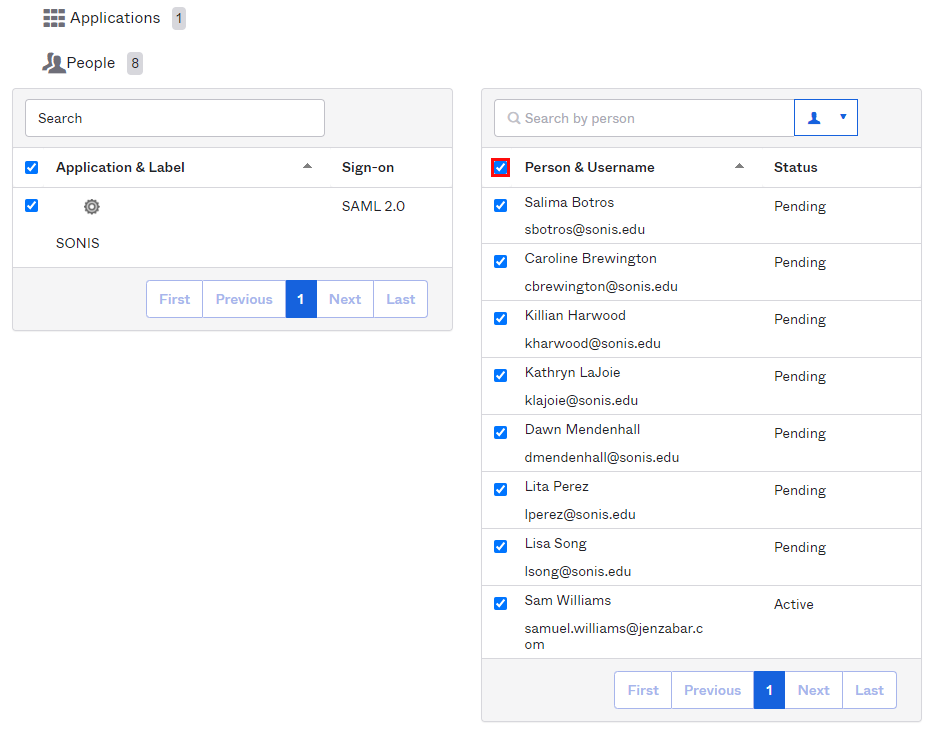Toggle the select-all applications checkbox
The image size is (936, 729).
pyautogui.click(x=32, y=168)
